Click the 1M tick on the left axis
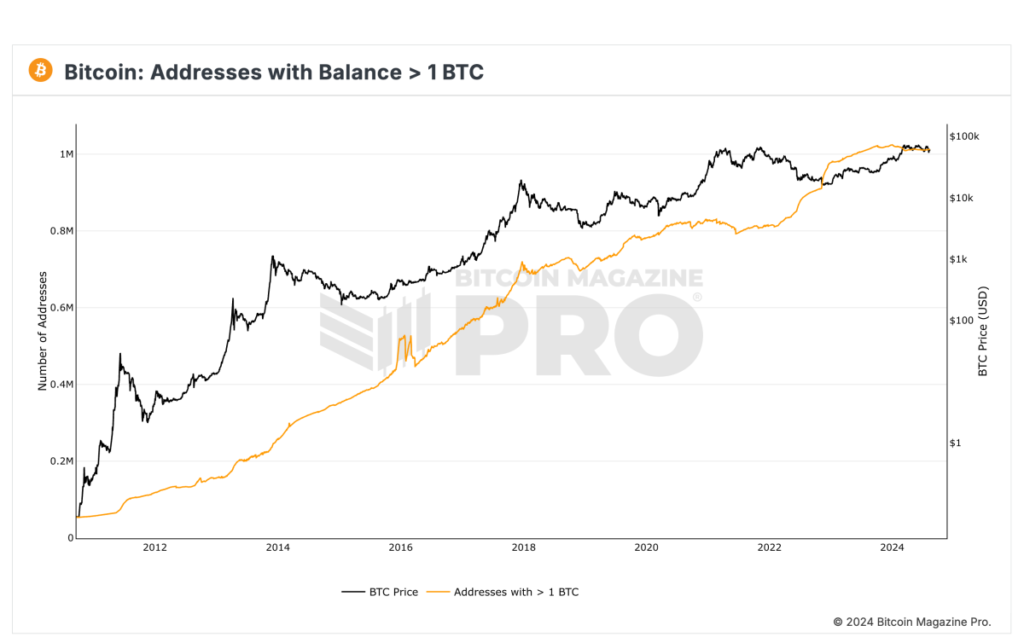 [x=66, y=154]
